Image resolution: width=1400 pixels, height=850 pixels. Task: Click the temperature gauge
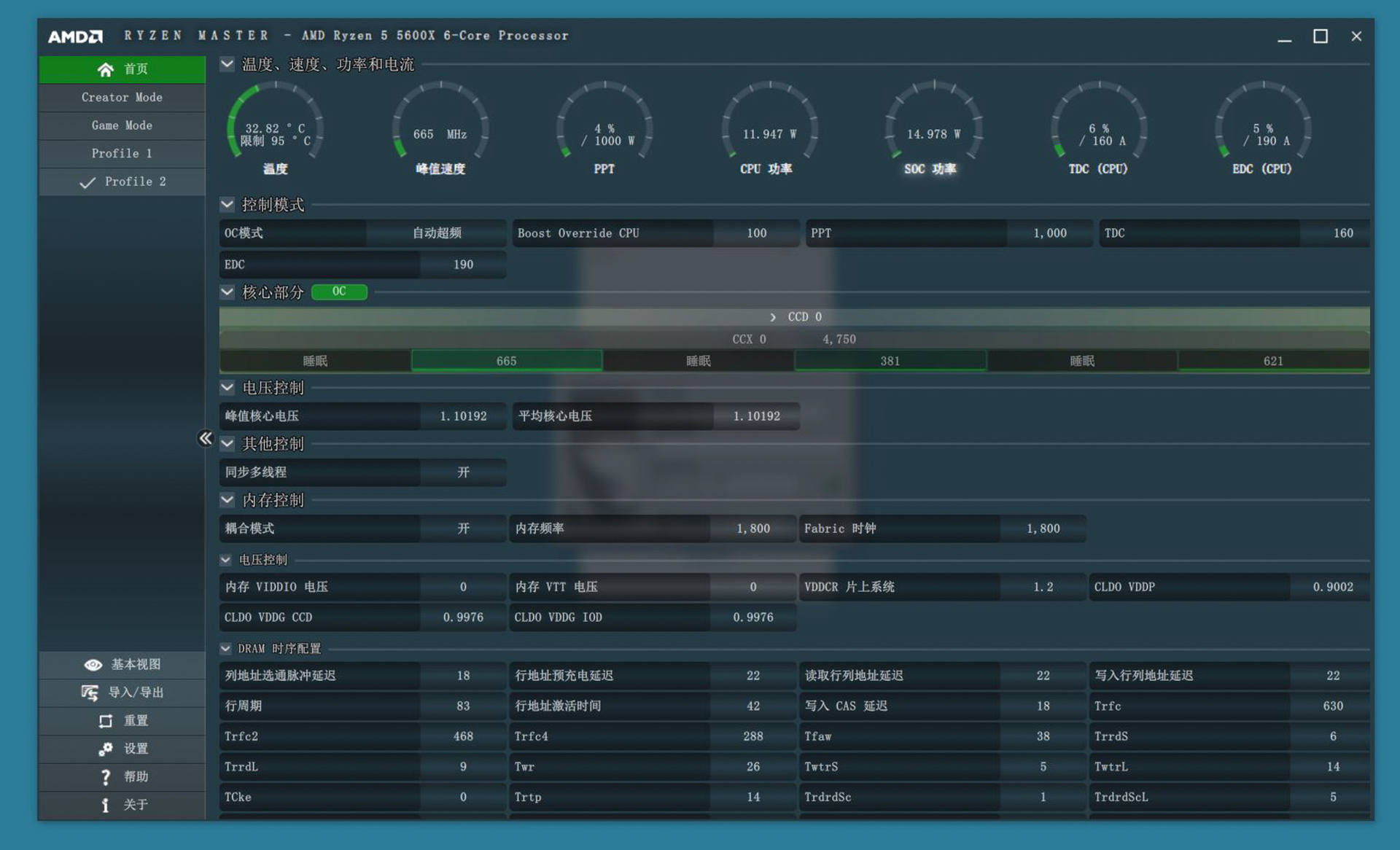click(x=275, y=121)
